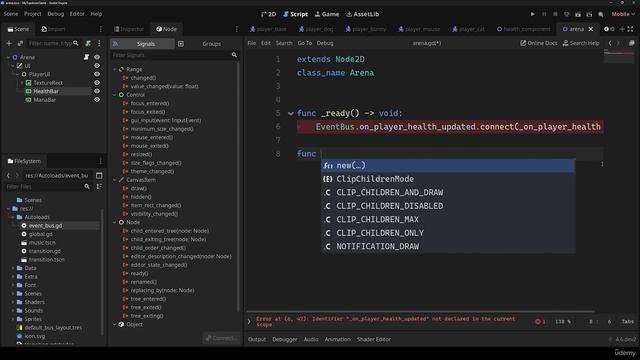Image resolution: width=640 pixels, height=360 pixels.
Task: Open the script editor Go To menu
Action: tap(304, 43)
